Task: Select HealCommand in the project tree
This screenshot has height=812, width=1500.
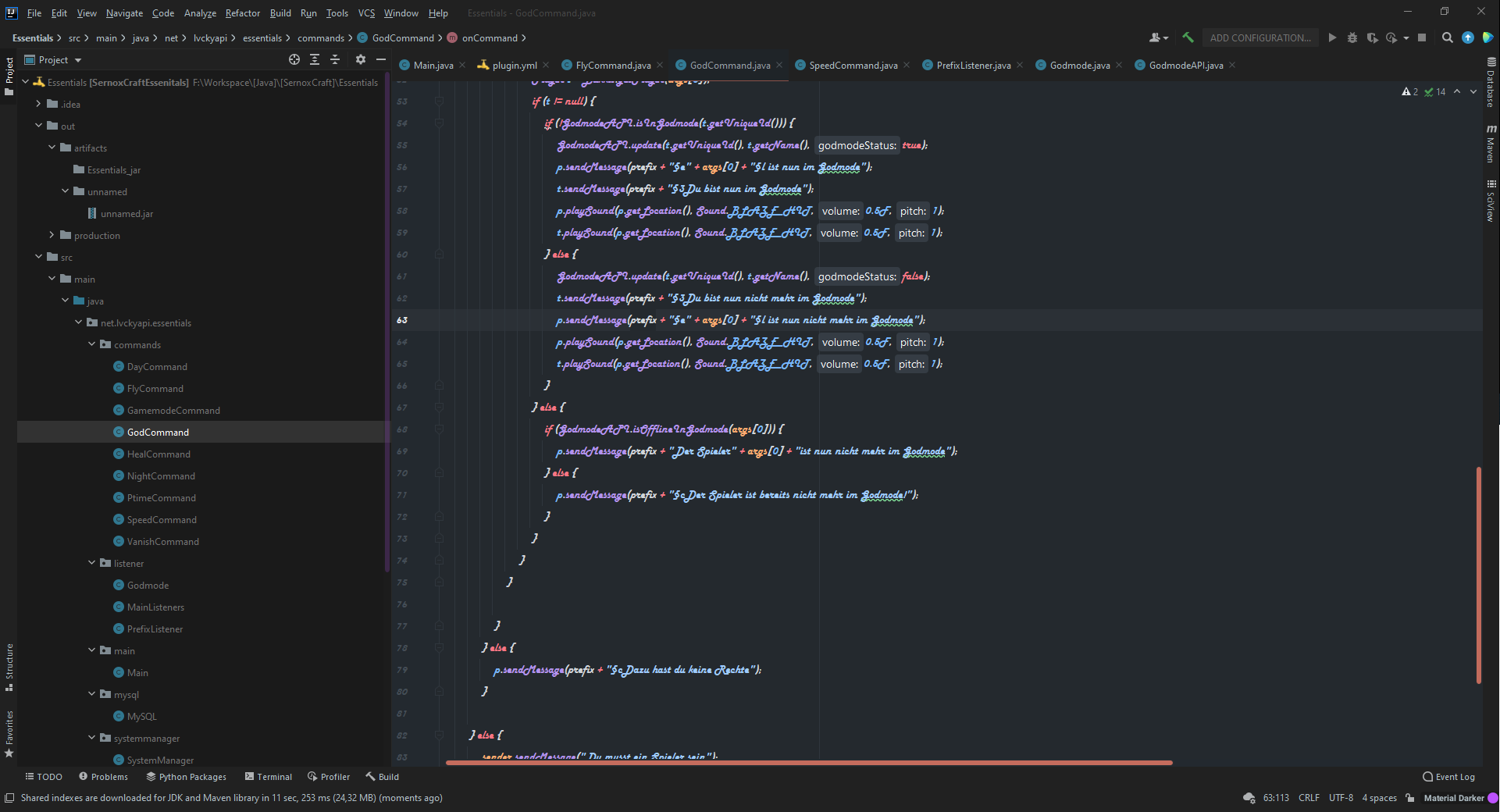Action: 159,454
